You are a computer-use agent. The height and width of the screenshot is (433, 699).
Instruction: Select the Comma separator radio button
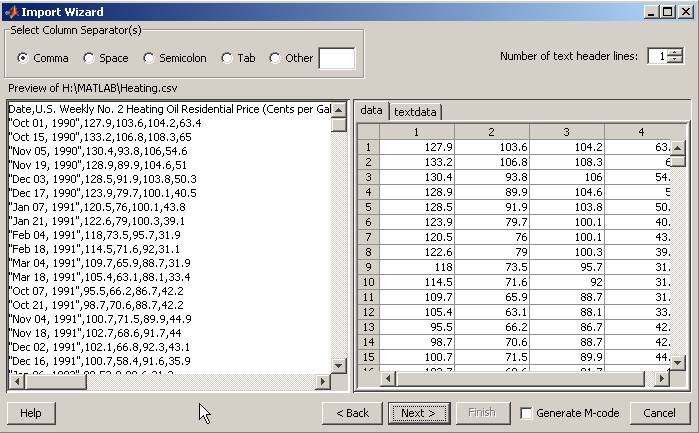tap(23, 58)
